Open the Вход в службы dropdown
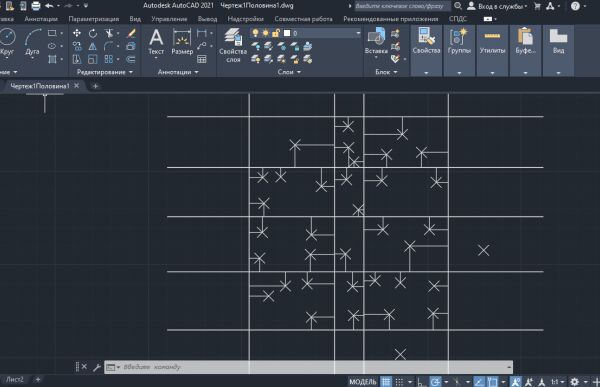This screenshot has height=387, width=600. [502, 7]
